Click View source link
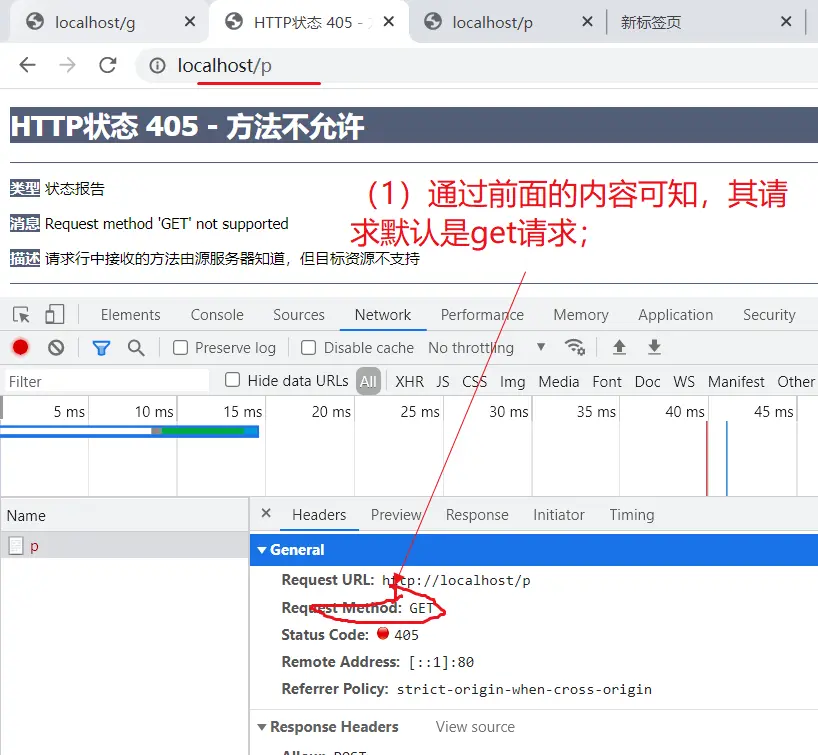 point(475,727)
